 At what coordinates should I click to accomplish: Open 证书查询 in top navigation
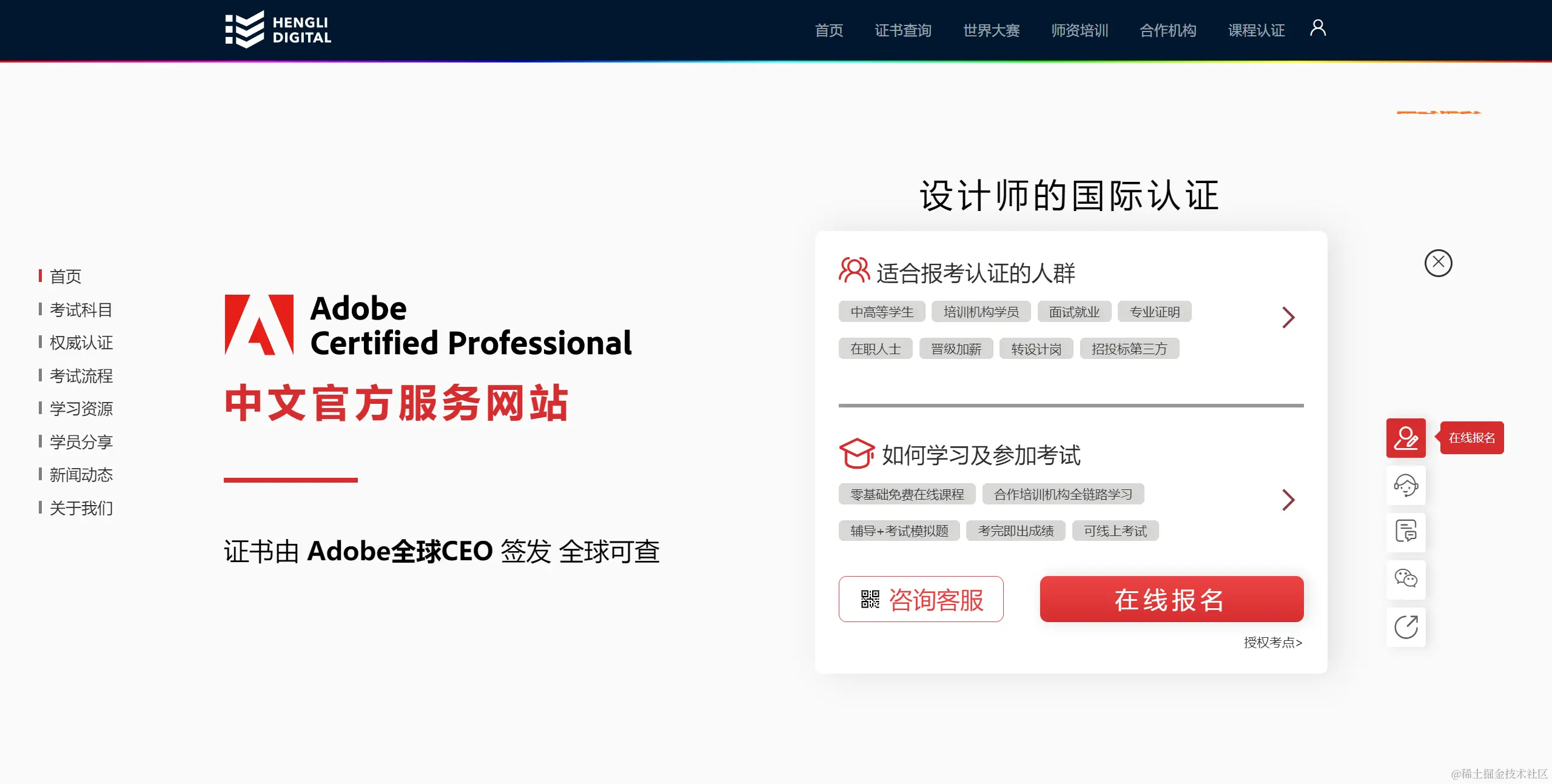[902, 30]
